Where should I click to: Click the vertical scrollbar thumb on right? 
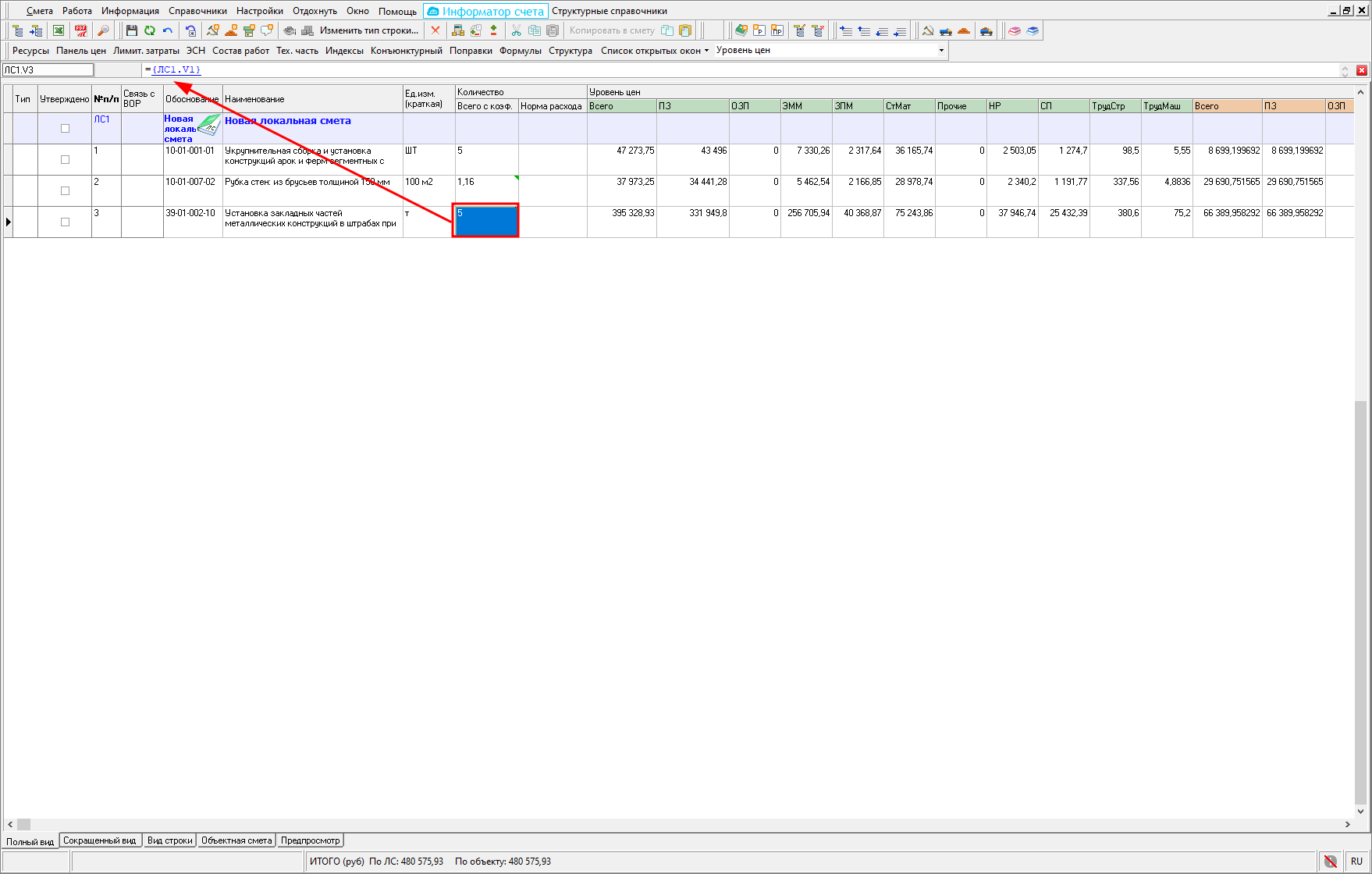pos(1360,601)
